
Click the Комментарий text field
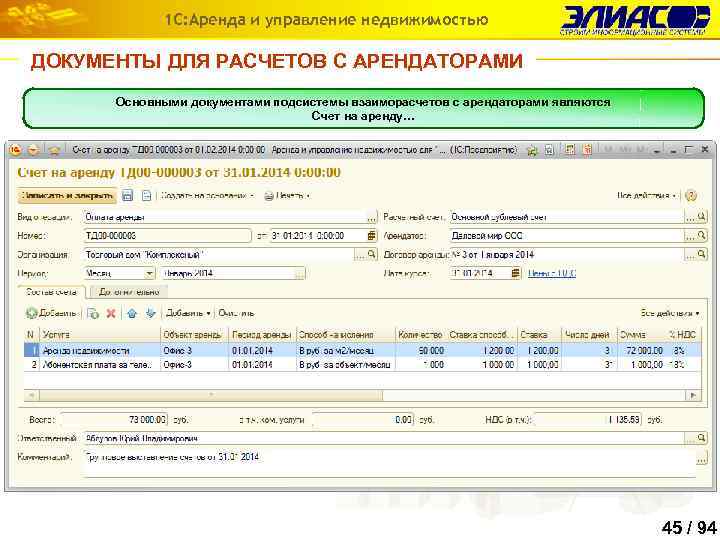389,463
